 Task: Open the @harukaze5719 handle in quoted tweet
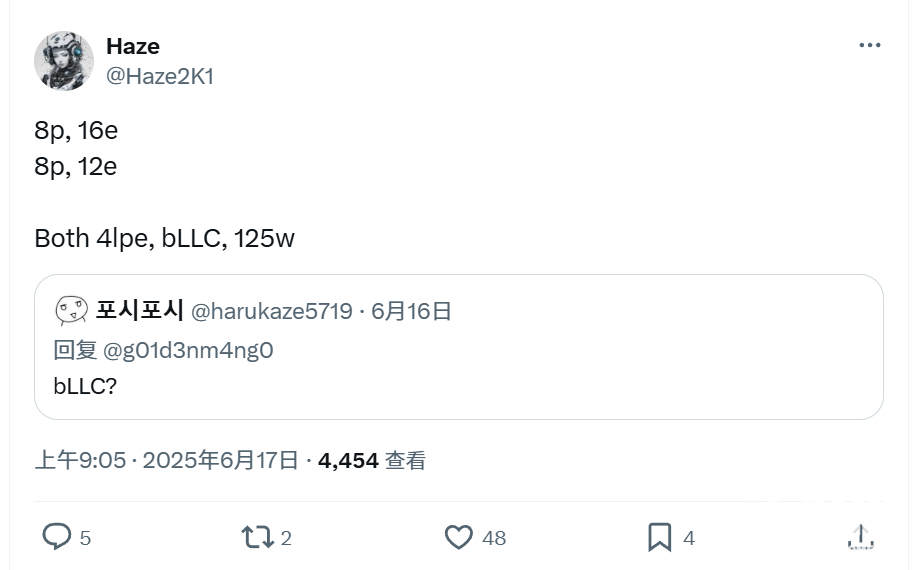[272, 311]
